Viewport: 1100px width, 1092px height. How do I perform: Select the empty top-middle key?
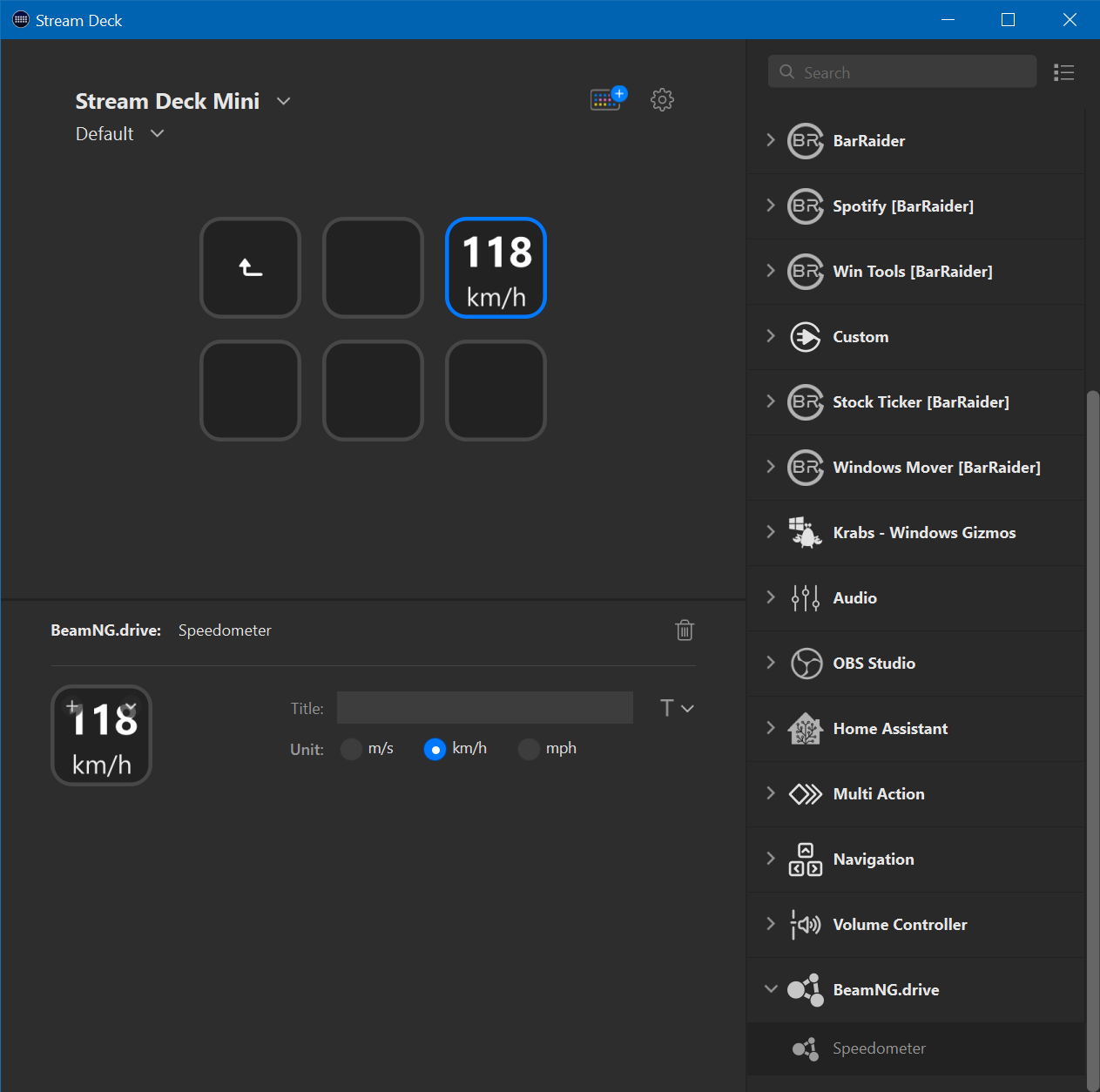tap(373, 267)
